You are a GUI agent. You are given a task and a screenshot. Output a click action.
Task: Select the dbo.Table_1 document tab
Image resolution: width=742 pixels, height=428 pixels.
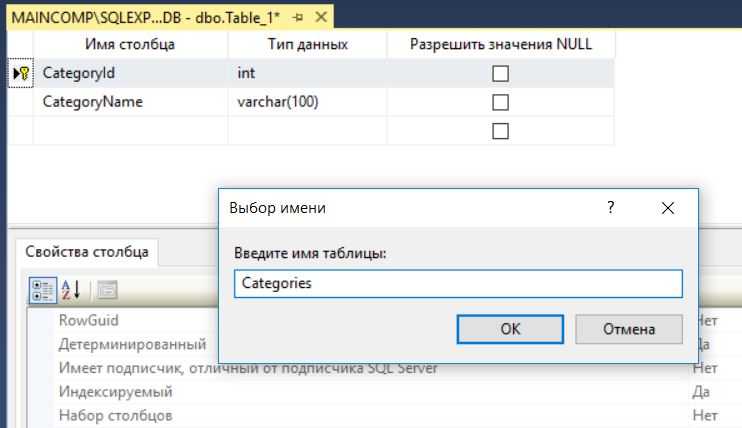click(150, 18)
